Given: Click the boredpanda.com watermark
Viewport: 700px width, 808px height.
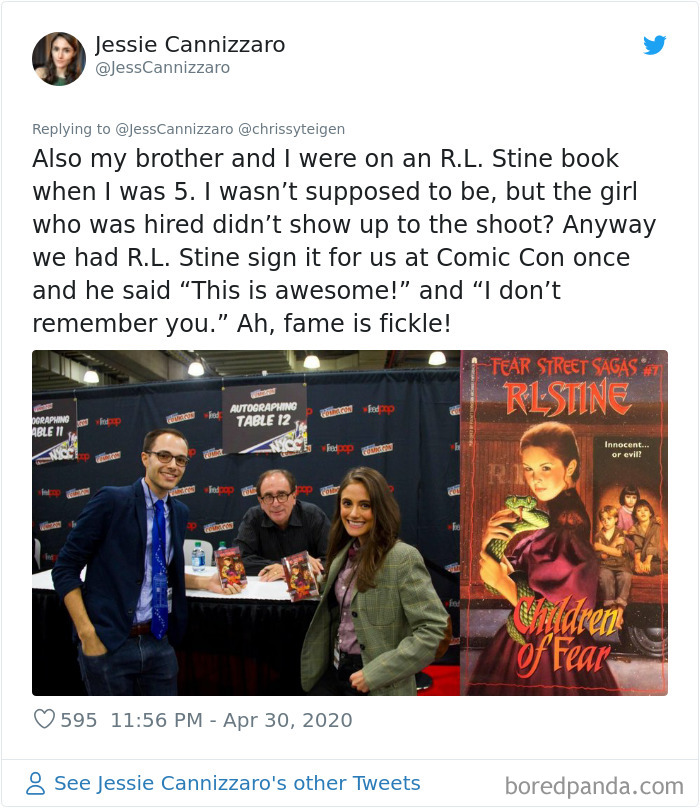Looking at the screenshot, I should click(594, 786).
